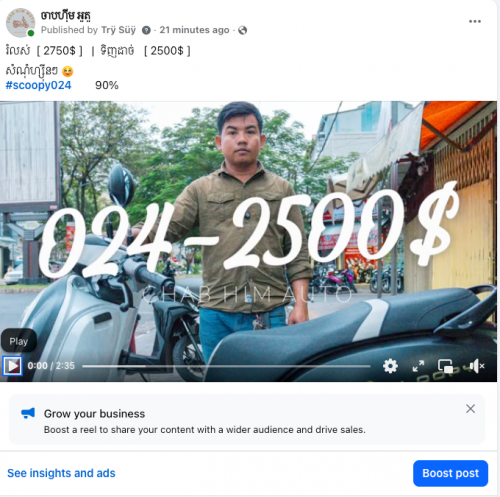
Task: Click the question mark info icon
Action: pyautogui.click(x=146, y=30)
